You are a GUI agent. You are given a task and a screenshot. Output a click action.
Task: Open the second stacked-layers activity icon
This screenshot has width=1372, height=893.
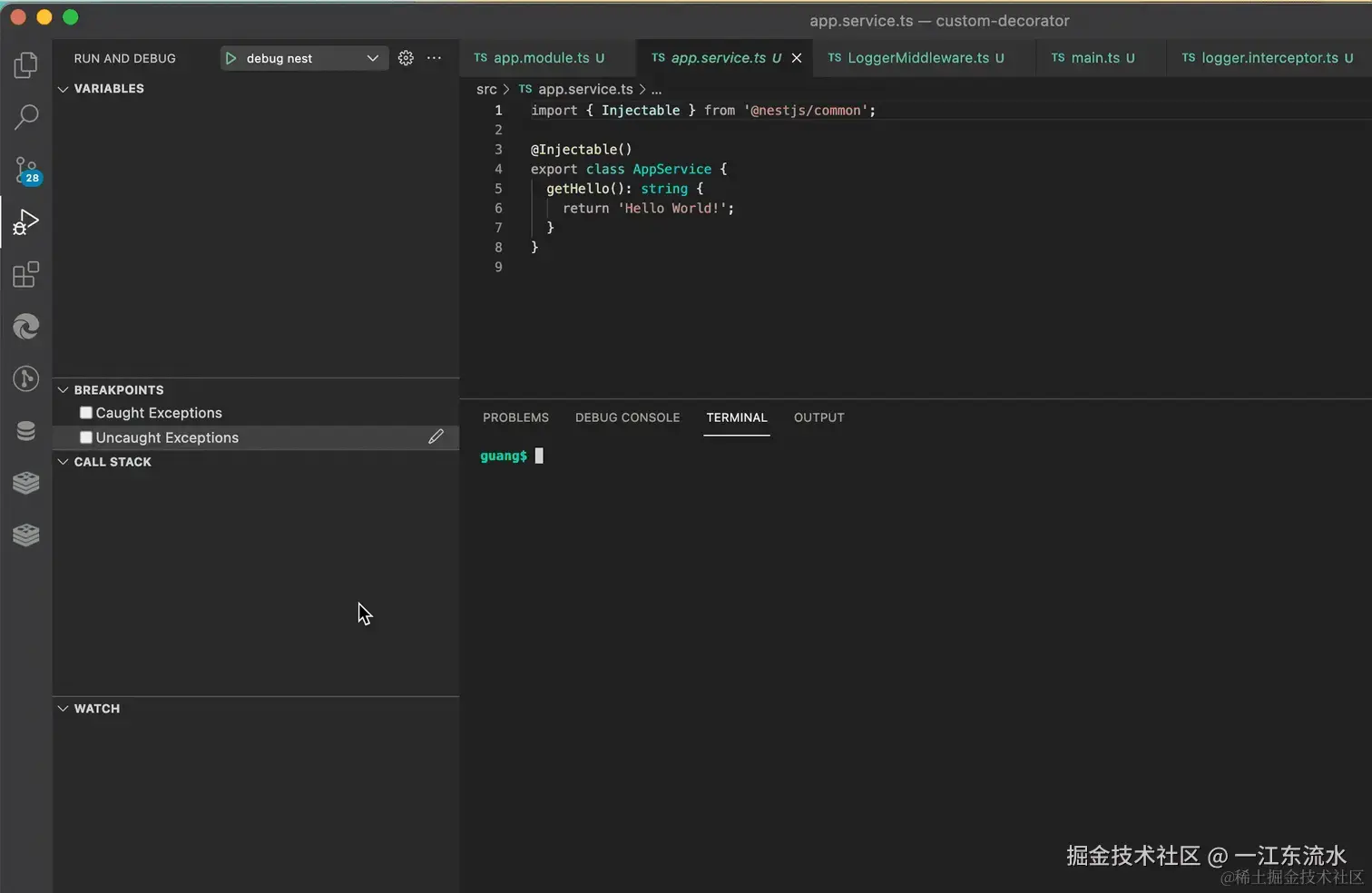coord(26,535)
